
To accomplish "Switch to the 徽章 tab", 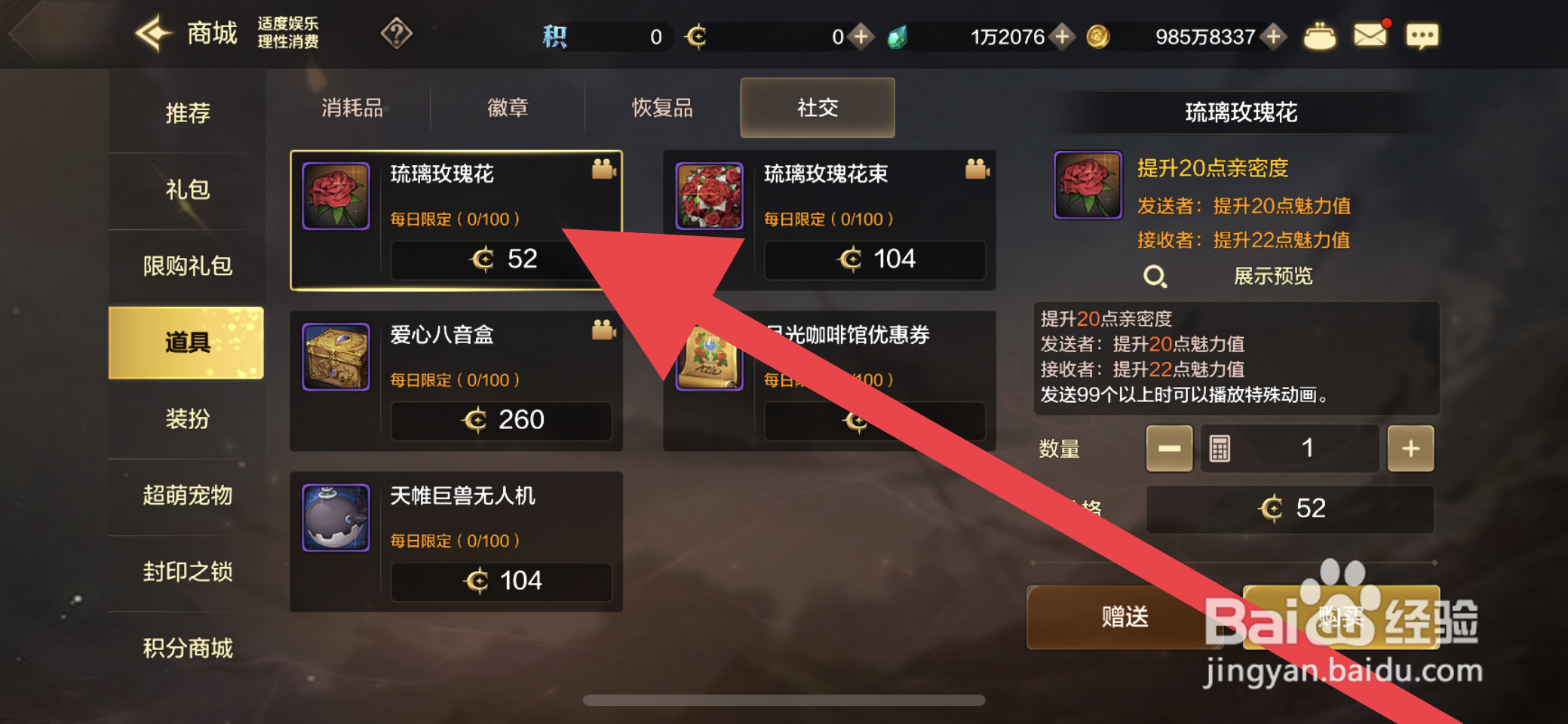I will pyautogui.click(x=508, y=108).
